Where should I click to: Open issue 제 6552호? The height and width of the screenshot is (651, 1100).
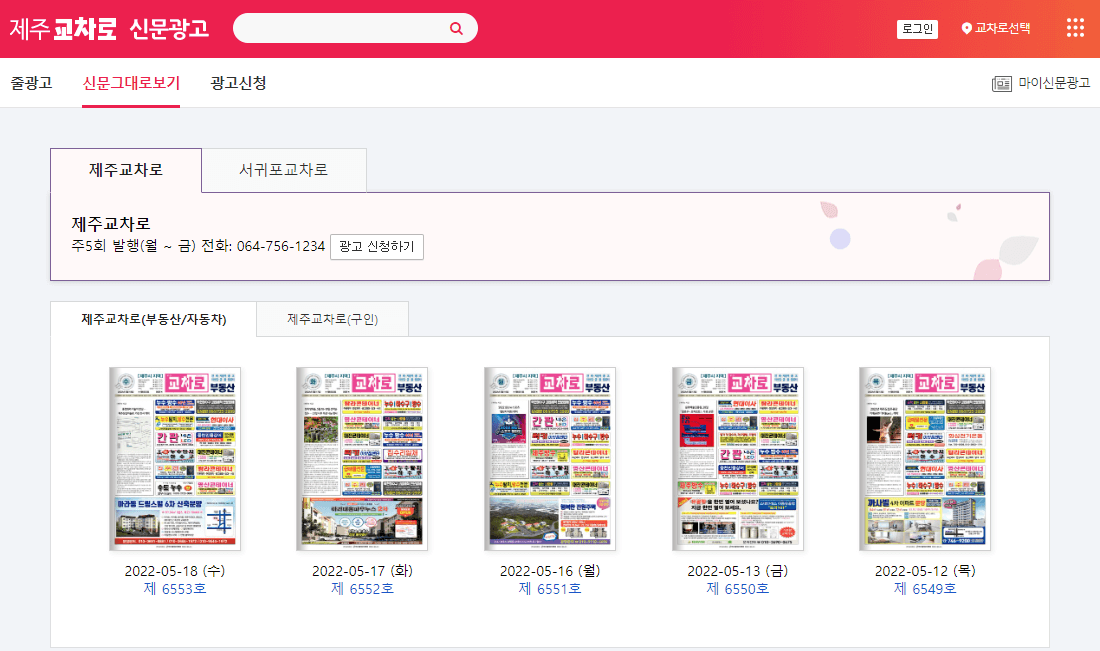(362, 590)
